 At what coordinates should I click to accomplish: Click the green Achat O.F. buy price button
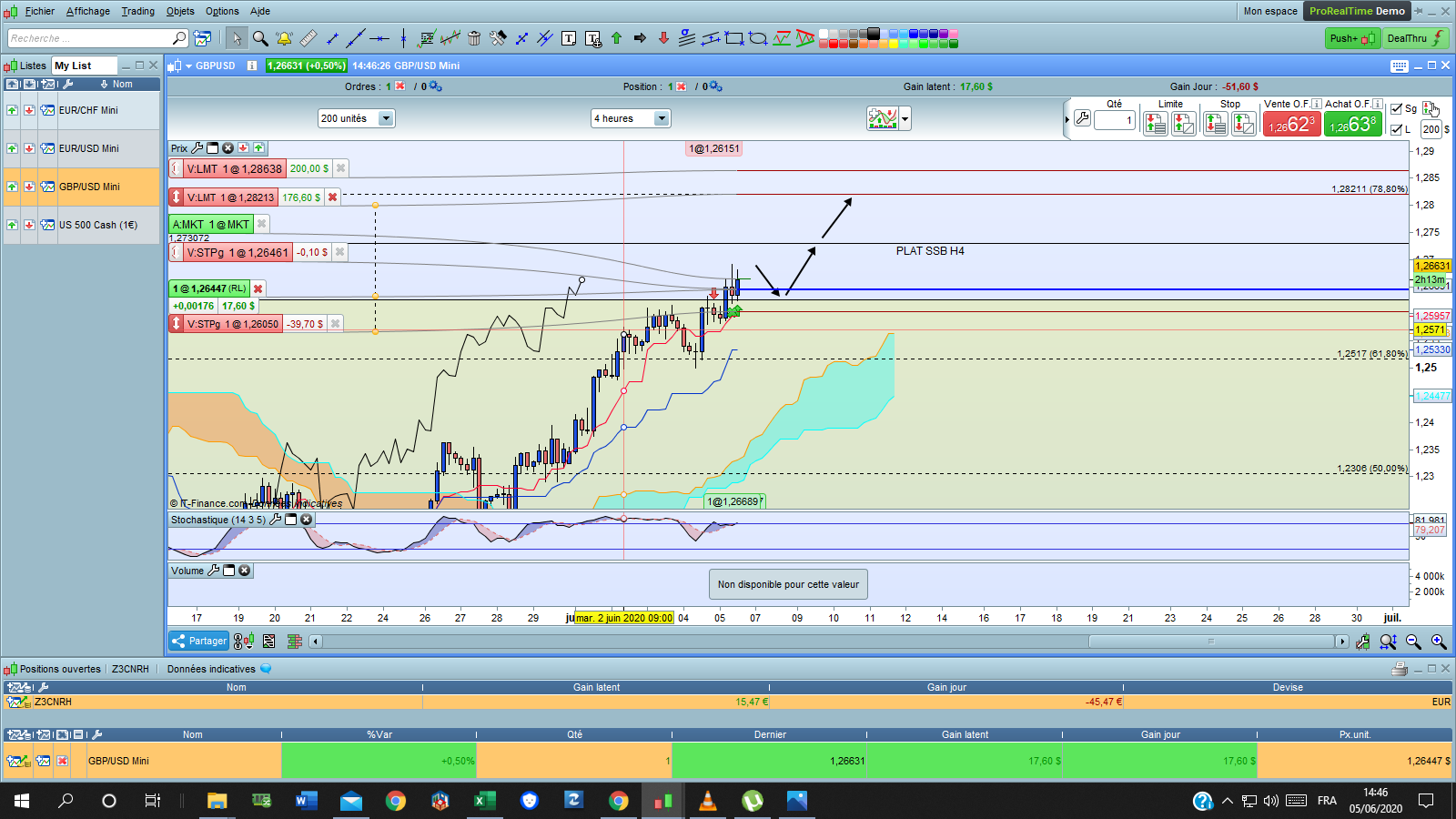click(1352, 125)
